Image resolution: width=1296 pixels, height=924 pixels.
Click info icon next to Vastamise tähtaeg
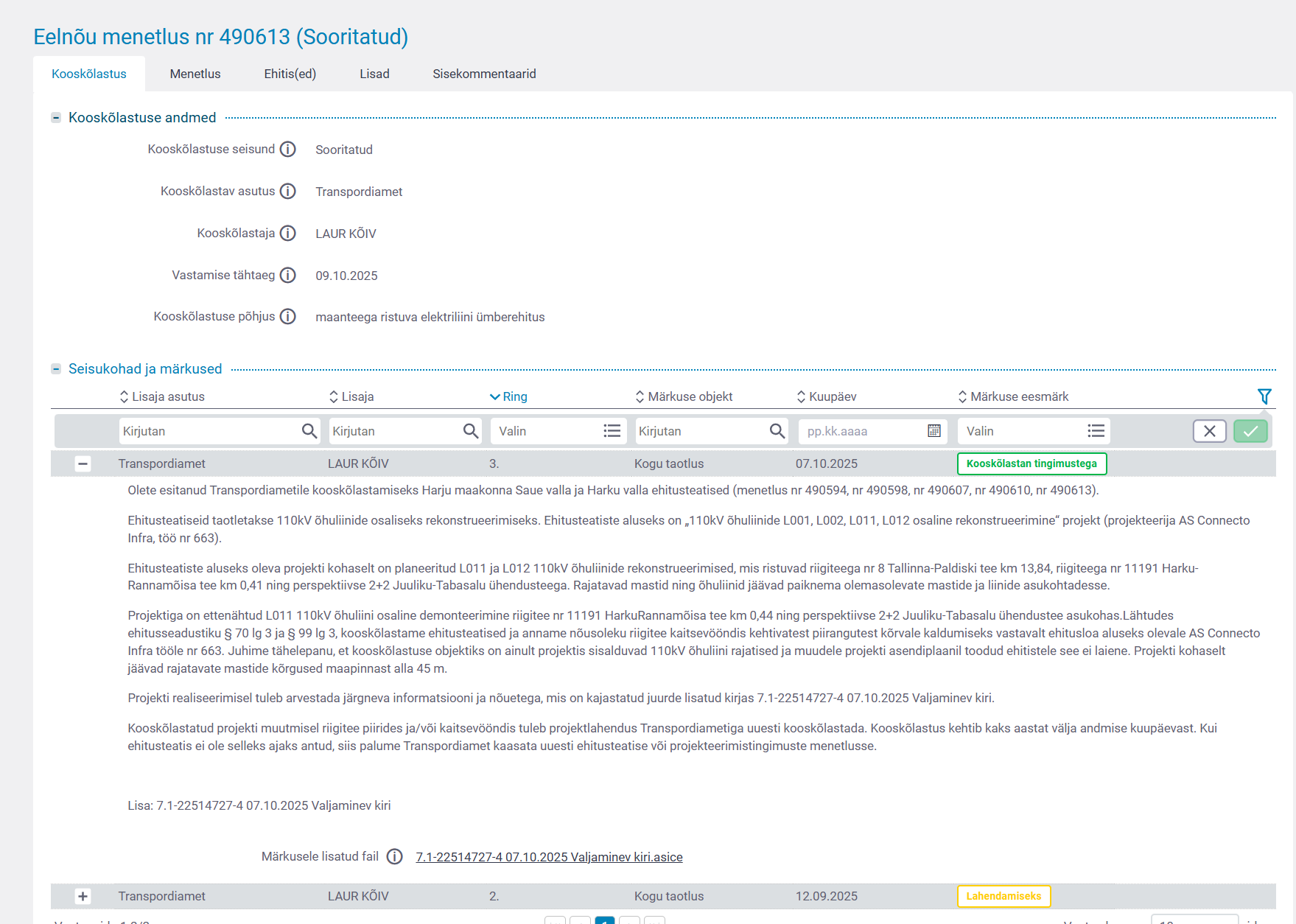(288, 276)
